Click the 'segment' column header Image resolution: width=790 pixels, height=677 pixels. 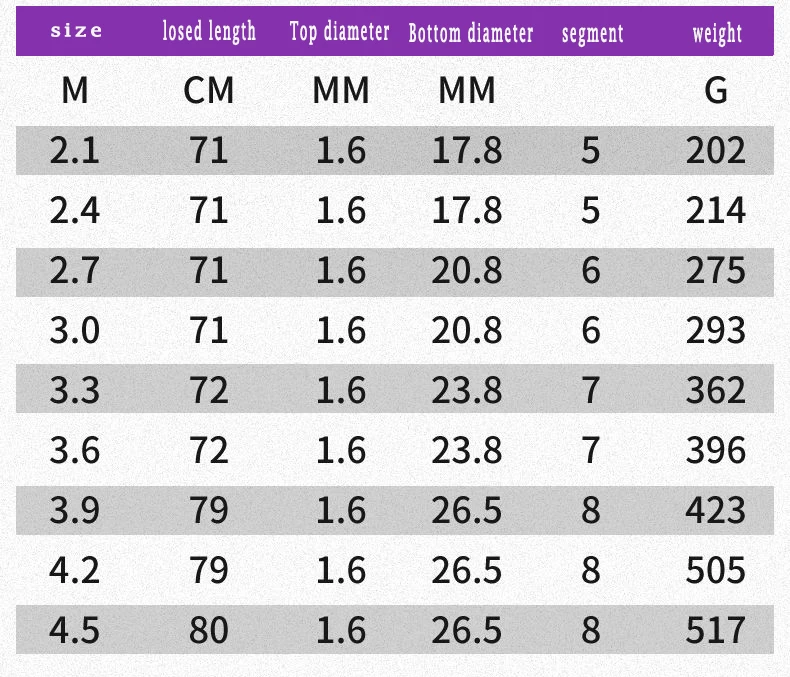tap(592, 34)
